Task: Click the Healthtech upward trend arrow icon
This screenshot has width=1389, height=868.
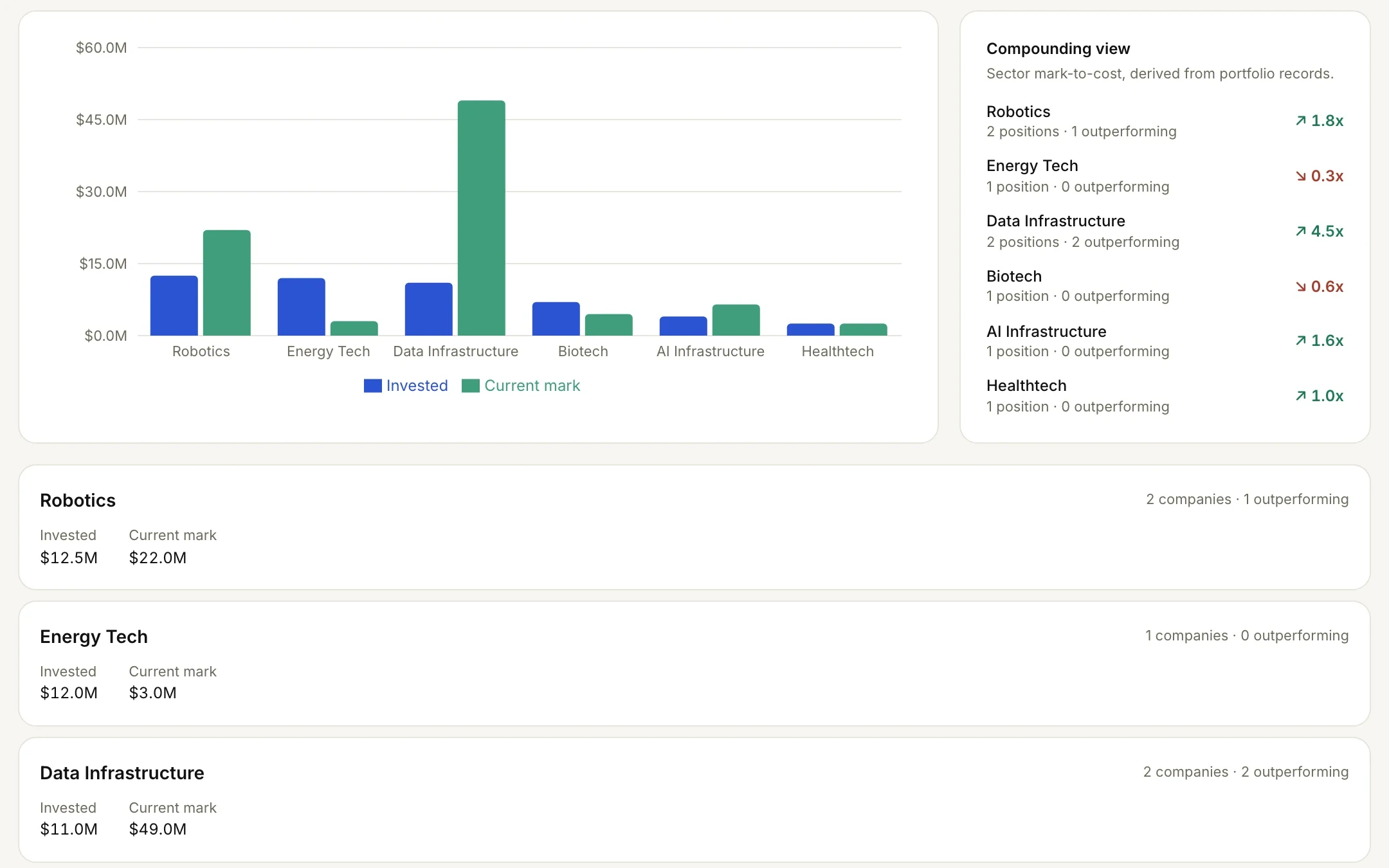Action: click(1300, 395)
